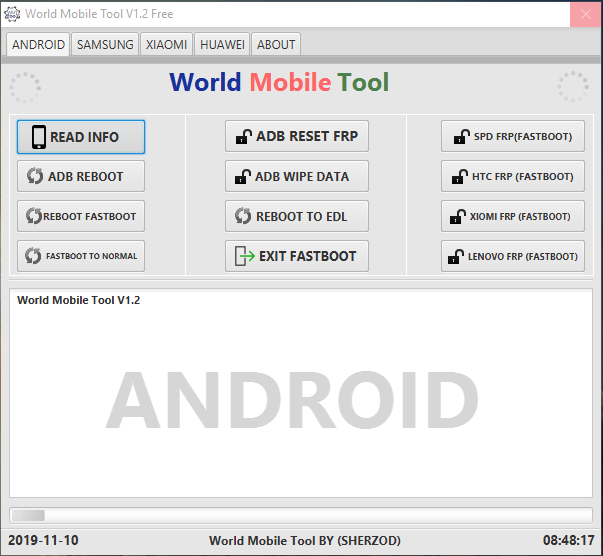
Task: Click the progress bar at the bottom
Action: tap(301, 515)
